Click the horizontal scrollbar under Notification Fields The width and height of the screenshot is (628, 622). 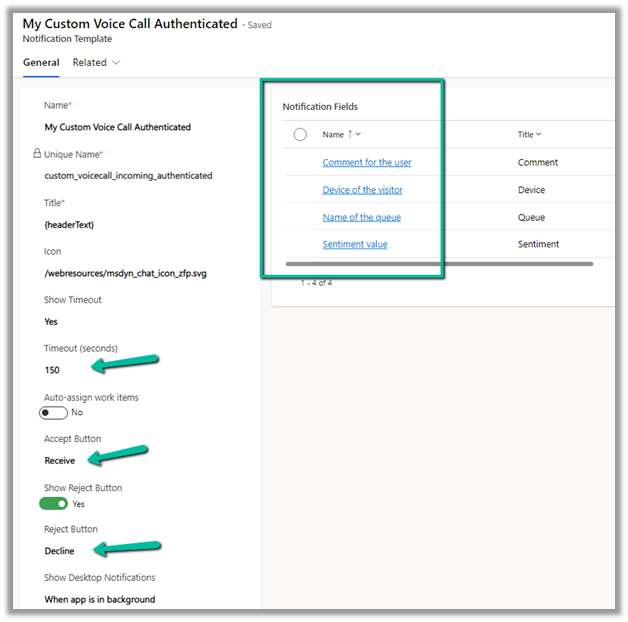pos(438,264)
